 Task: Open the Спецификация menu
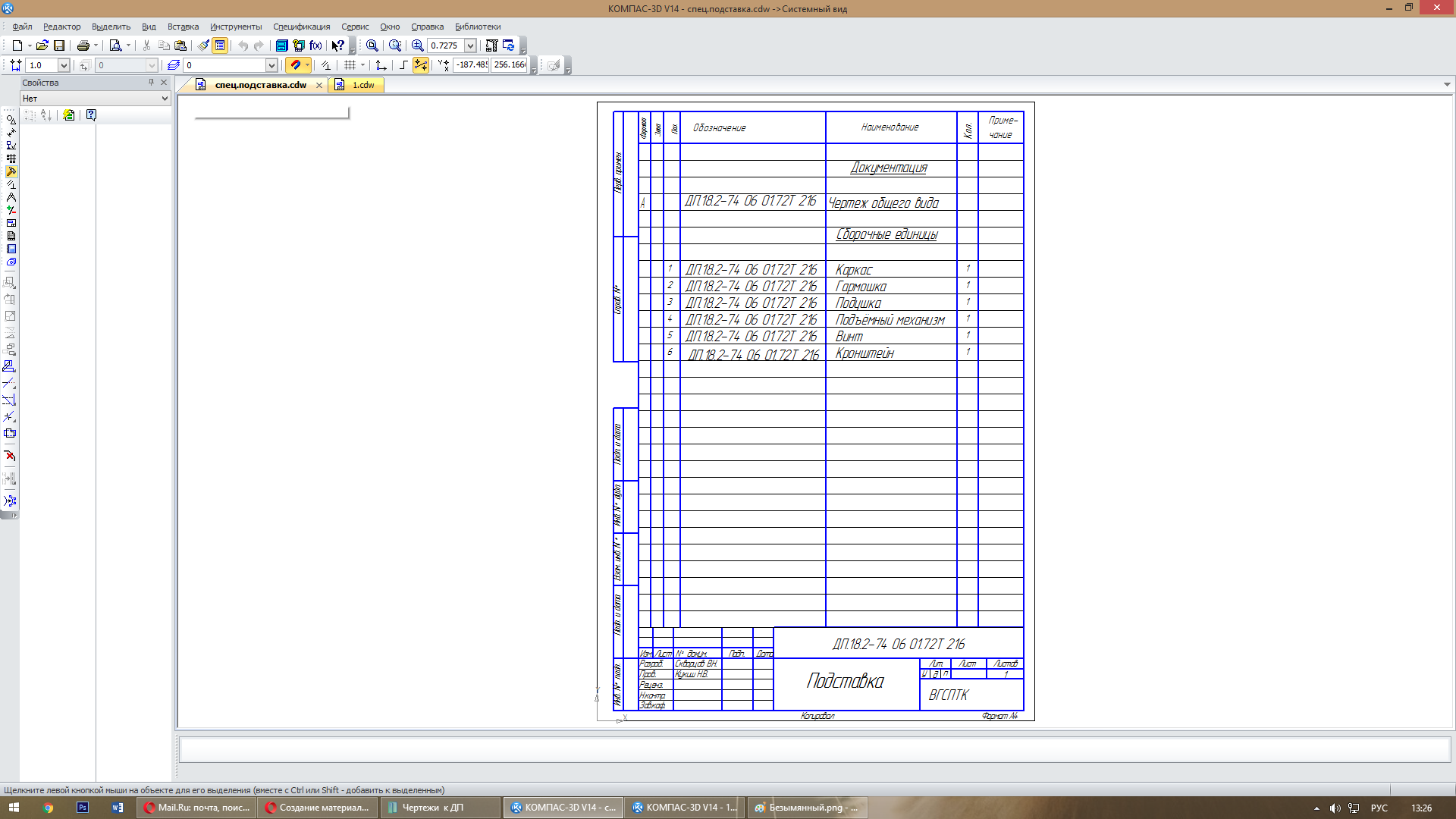coord(301,27)
